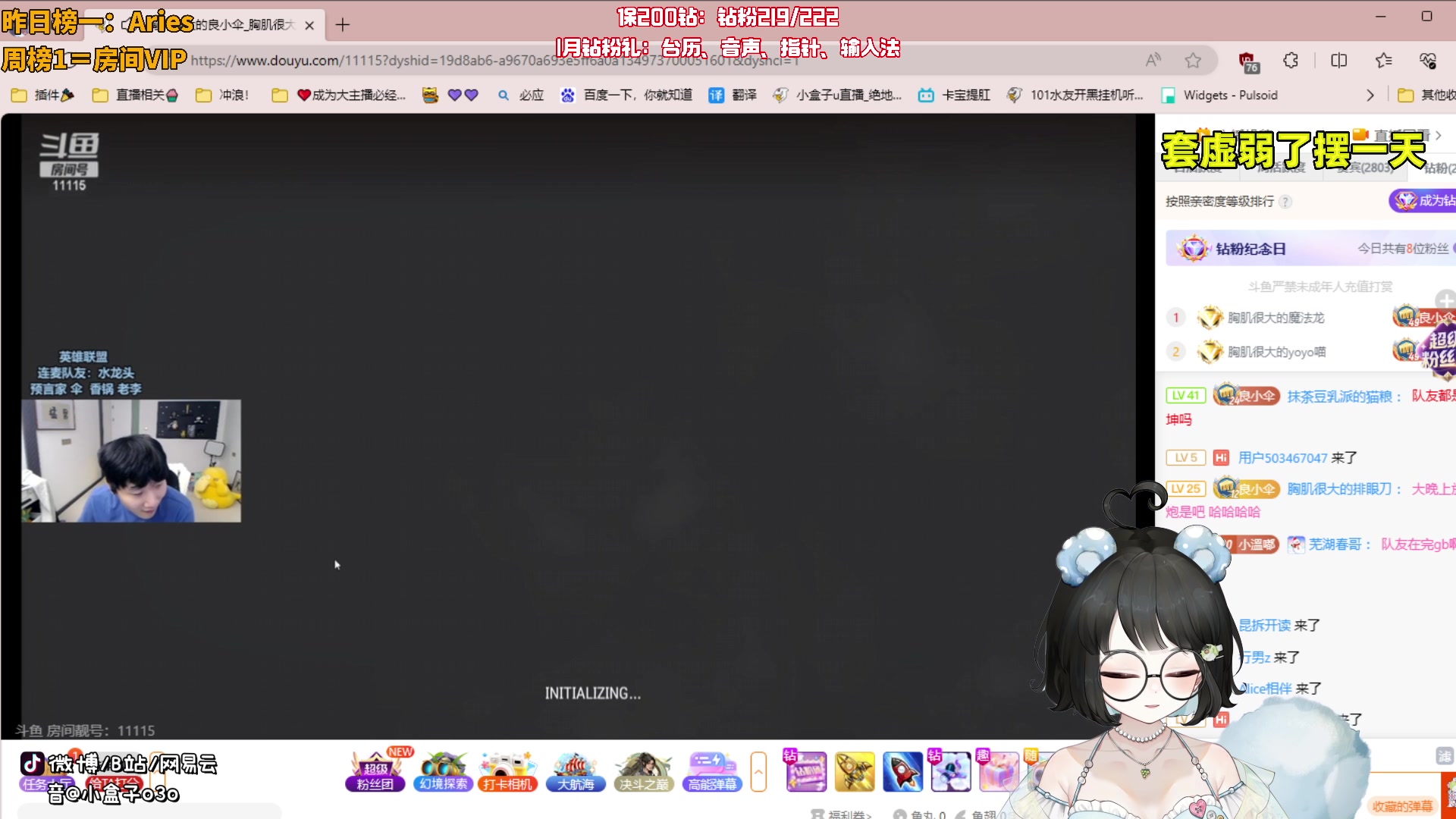1456x819 pixels.
Task: Open the 超级粉丝团 activity icon
Action: (375, 771)
